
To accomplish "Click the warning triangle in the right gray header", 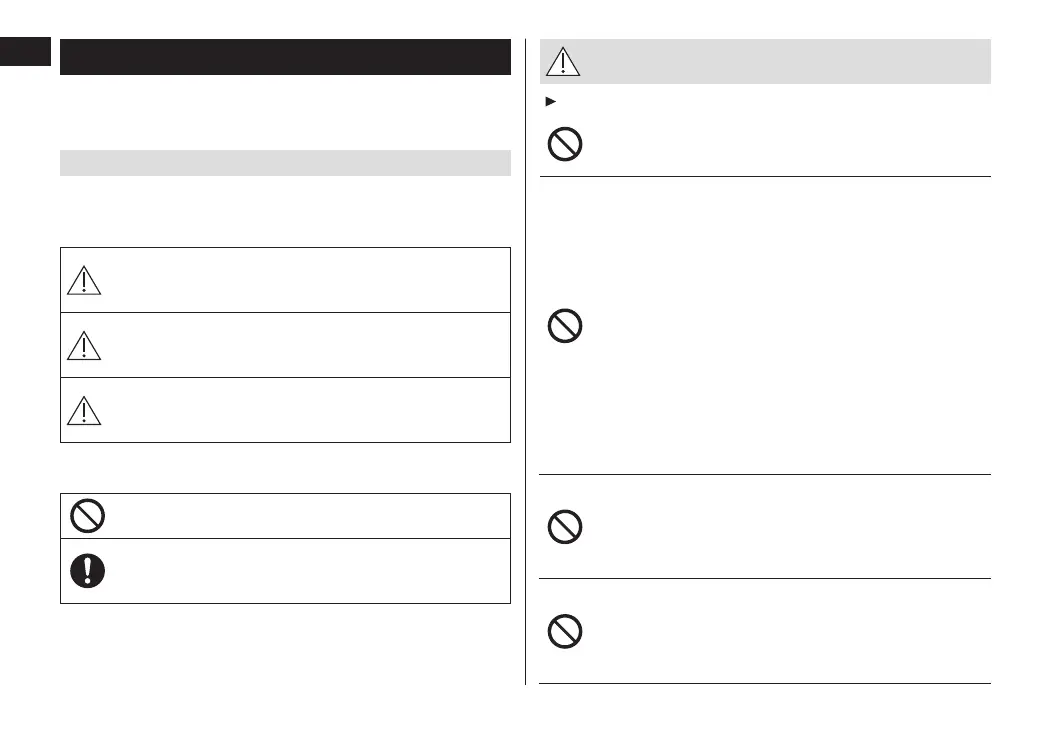I will click(566, 62).
